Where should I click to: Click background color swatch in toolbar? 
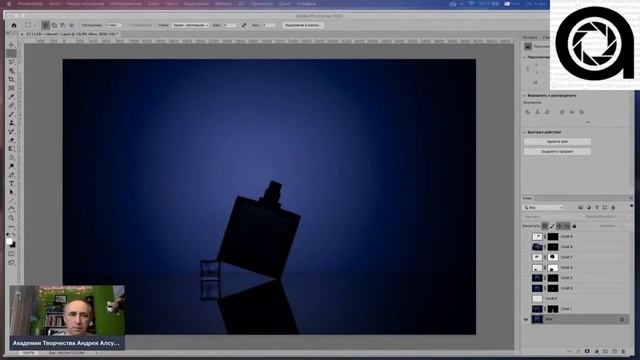13,245
